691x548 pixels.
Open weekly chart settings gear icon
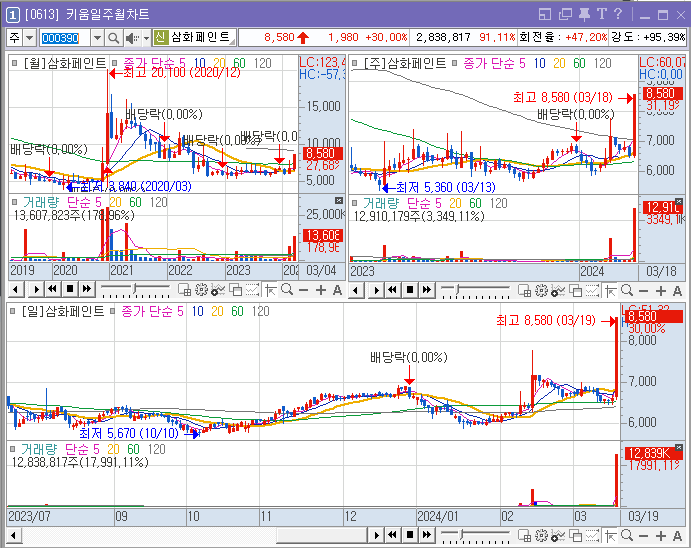[x=542, y=290]
